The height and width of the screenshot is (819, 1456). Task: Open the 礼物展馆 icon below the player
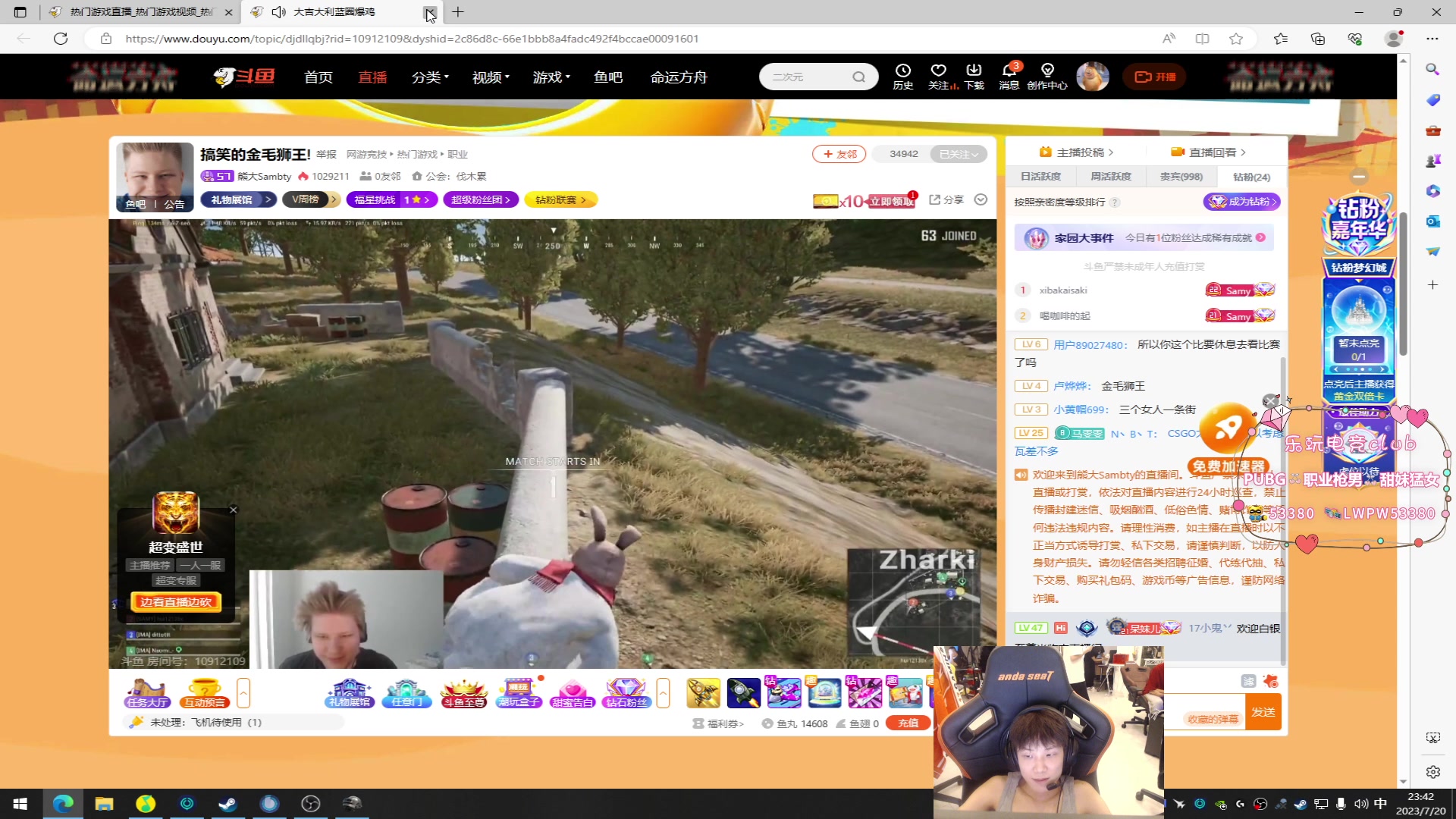pyautogui.click(x=350, y=693)
